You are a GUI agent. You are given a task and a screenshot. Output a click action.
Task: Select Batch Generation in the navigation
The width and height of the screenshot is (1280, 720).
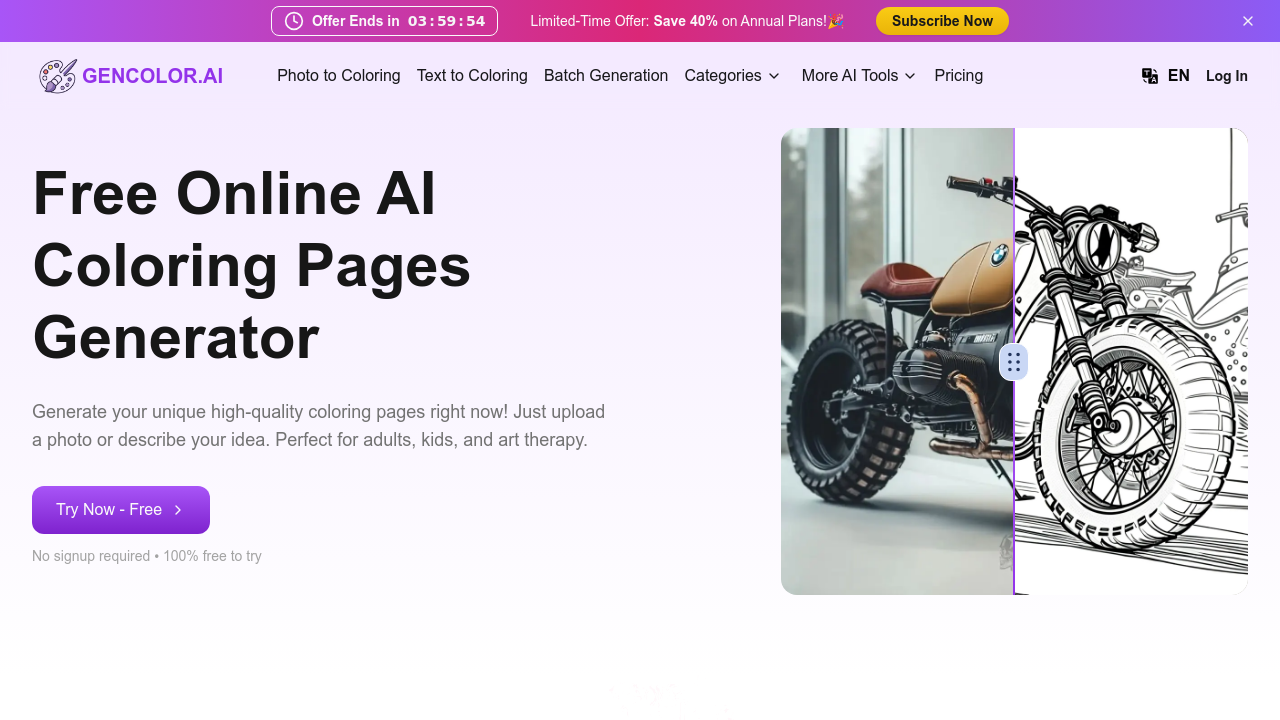pos(606,76)
